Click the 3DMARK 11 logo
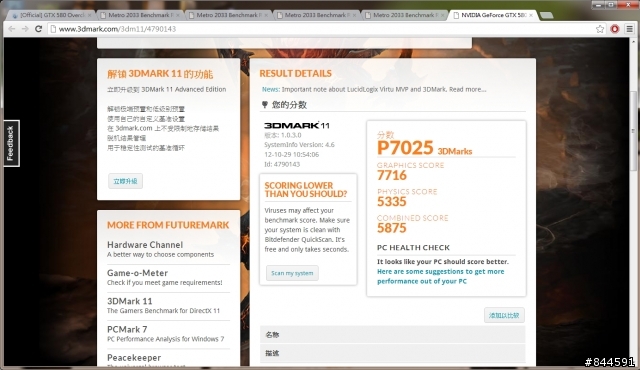 pos(296,125)
